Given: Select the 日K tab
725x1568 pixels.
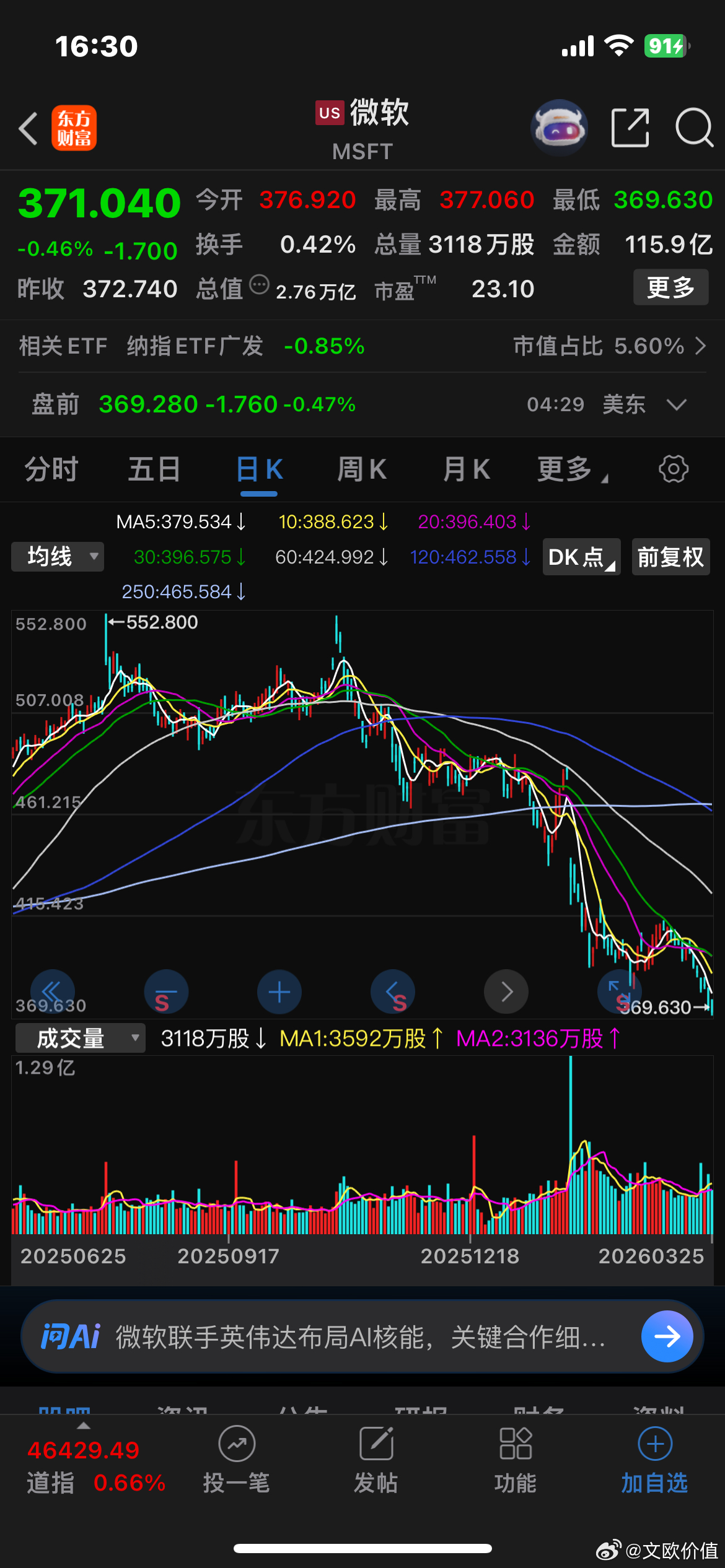Looking at the screenshot, I should click(x=259, y=469).
